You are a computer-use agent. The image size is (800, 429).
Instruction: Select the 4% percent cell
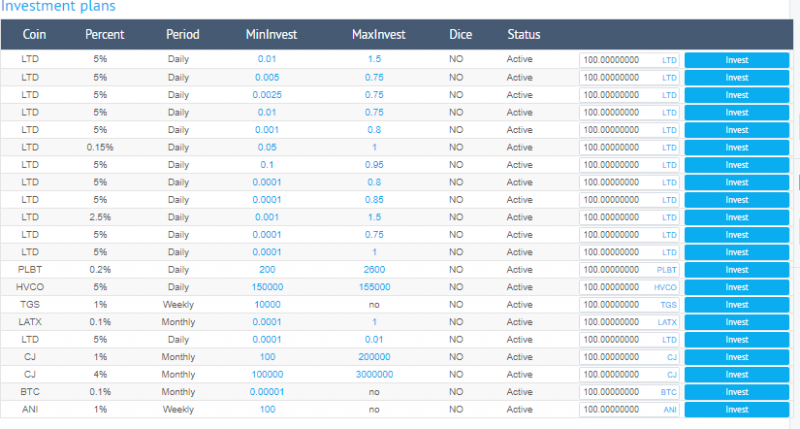100,374
